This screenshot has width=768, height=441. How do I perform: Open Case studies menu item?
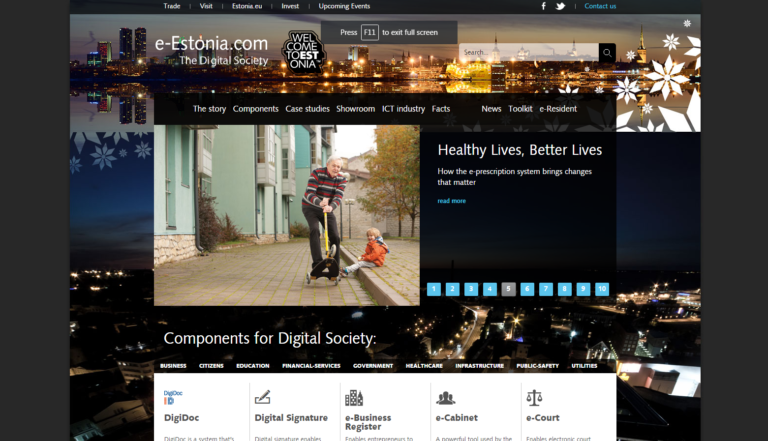pyautogui.click(x=308, y=109)
